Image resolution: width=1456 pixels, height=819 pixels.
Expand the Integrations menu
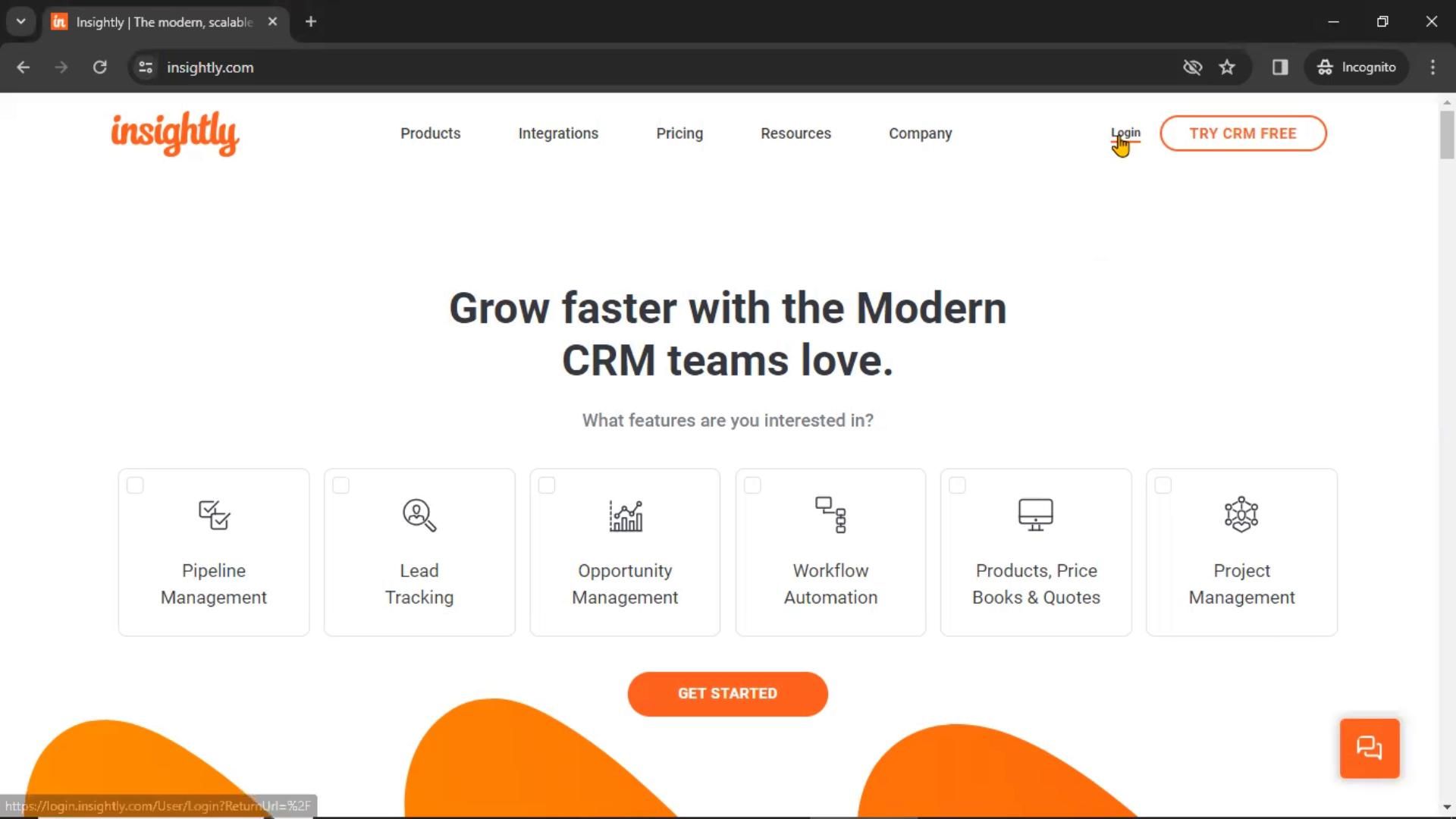559,133
